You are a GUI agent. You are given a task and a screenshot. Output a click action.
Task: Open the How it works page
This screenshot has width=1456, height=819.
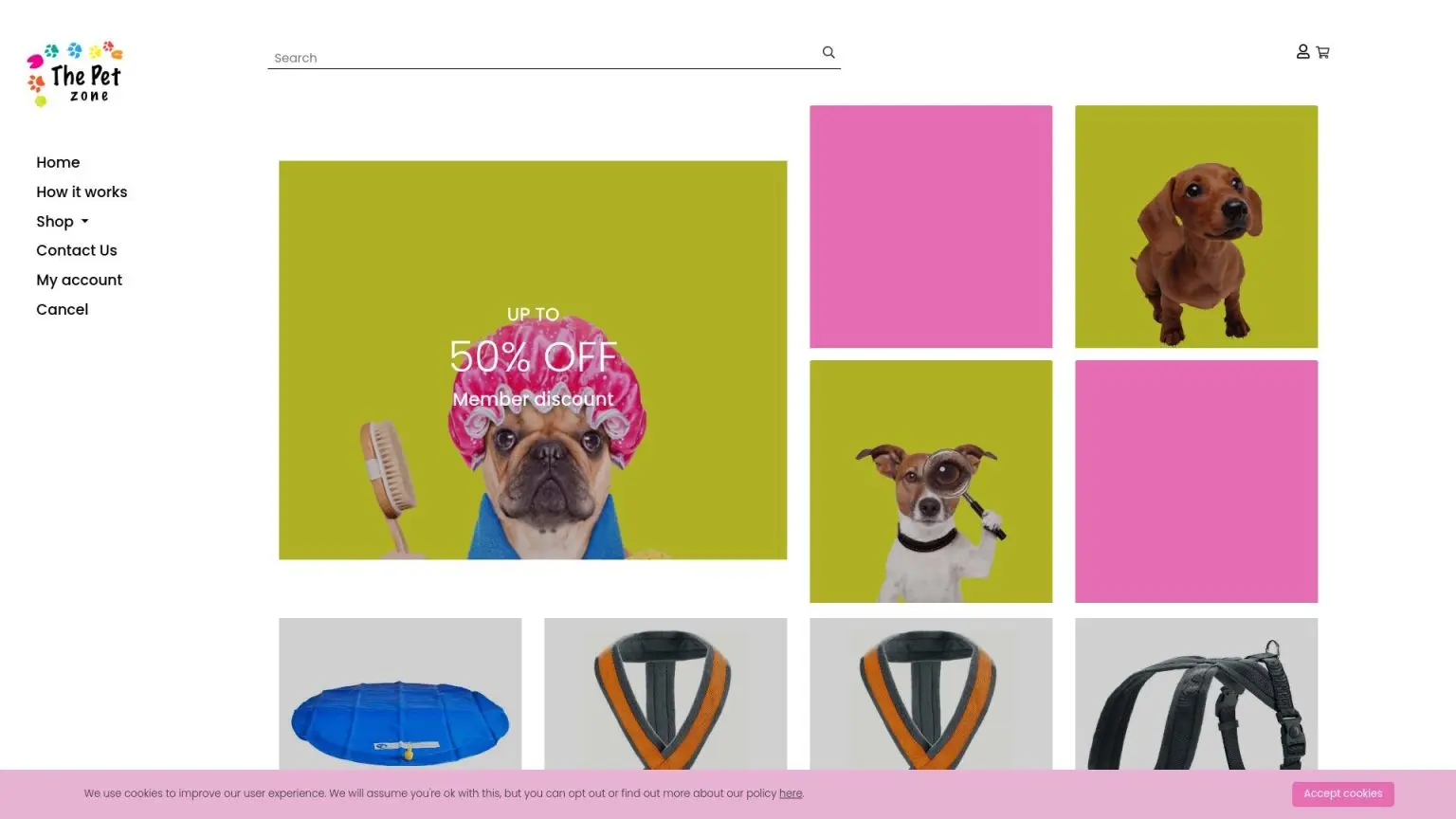pos(82,192)
